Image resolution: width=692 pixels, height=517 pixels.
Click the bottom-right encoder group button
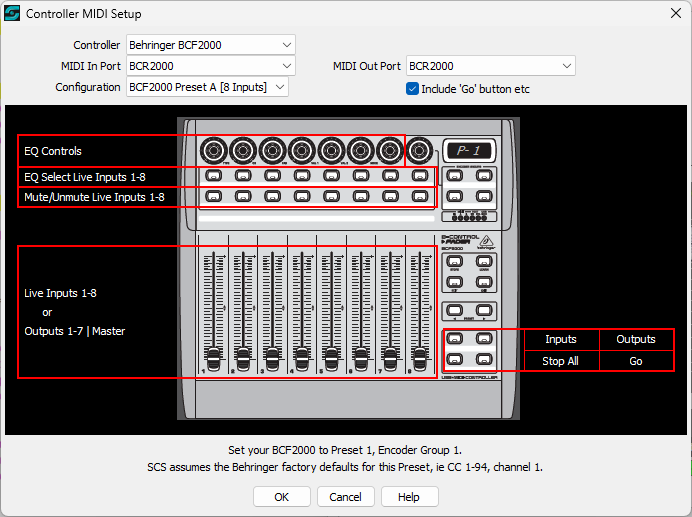point(484,196)
